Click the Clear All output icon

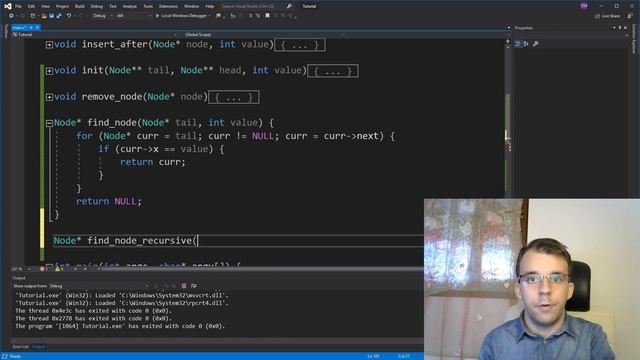pyautogui.click(x=184, y=286)
